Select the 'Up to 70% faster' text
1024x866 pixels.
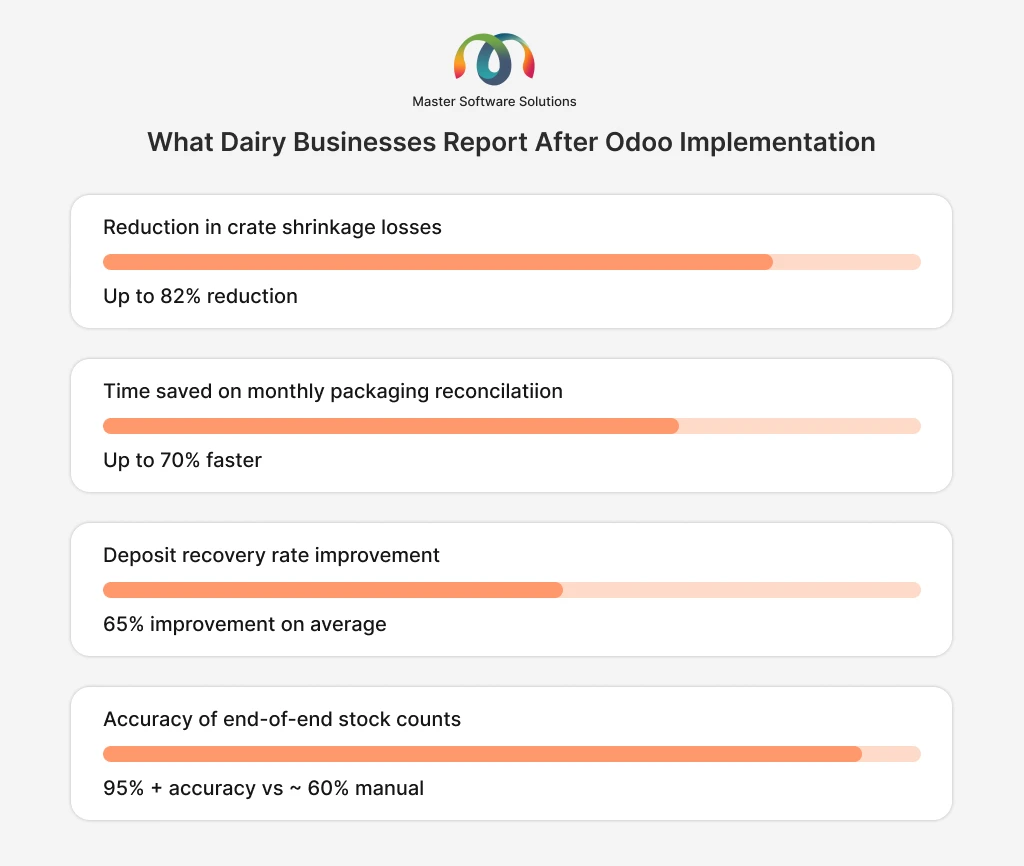coord(182,460)
